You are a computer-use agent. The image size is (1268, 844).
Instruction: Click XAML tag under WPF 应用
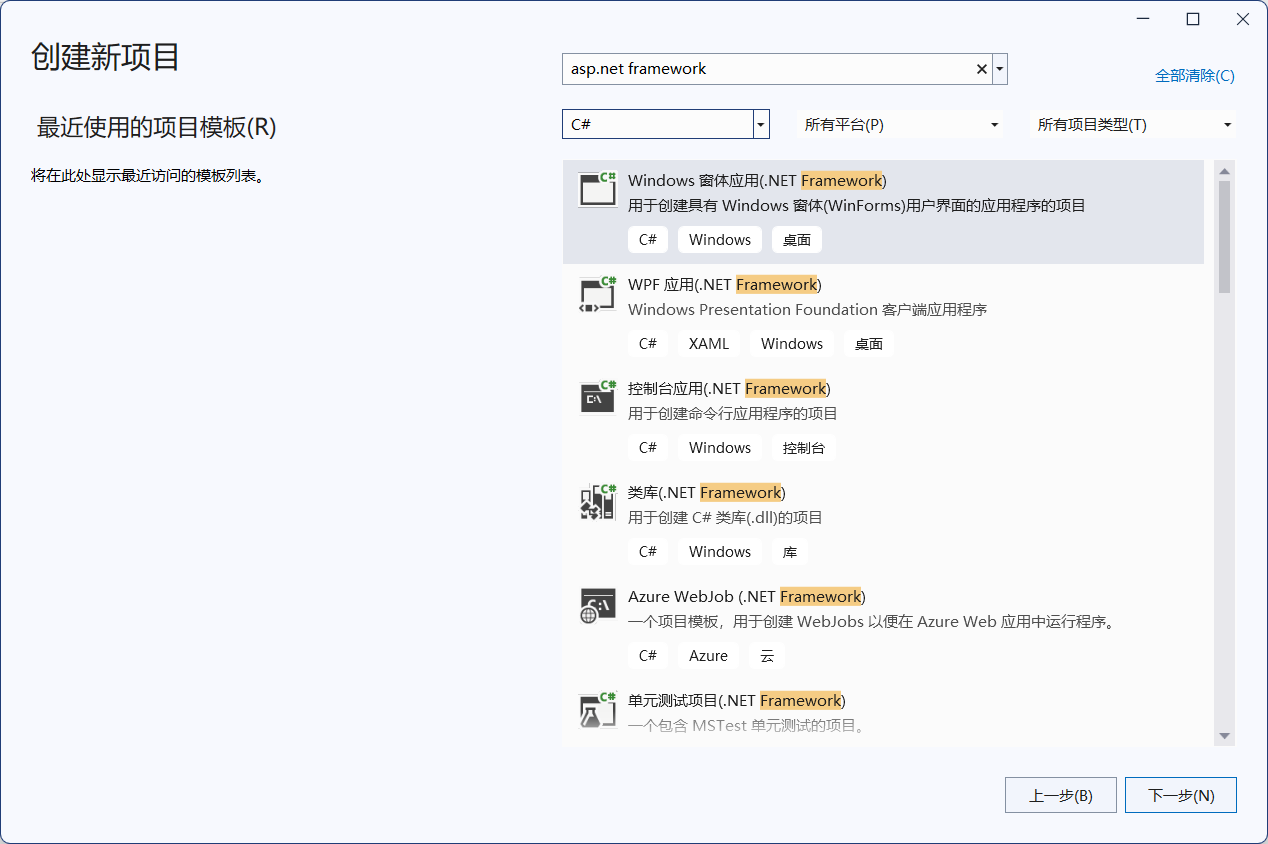pos(709,344)
